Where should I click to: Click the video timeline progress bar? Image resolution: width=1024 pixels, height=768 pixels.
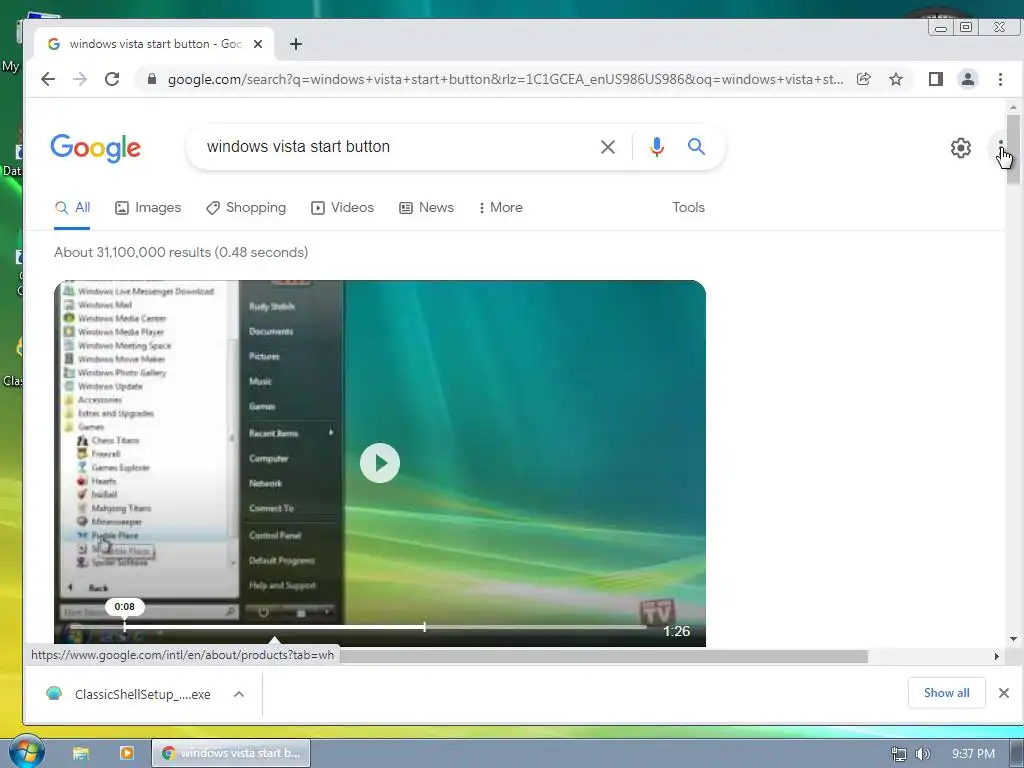(x=359, y=627)
